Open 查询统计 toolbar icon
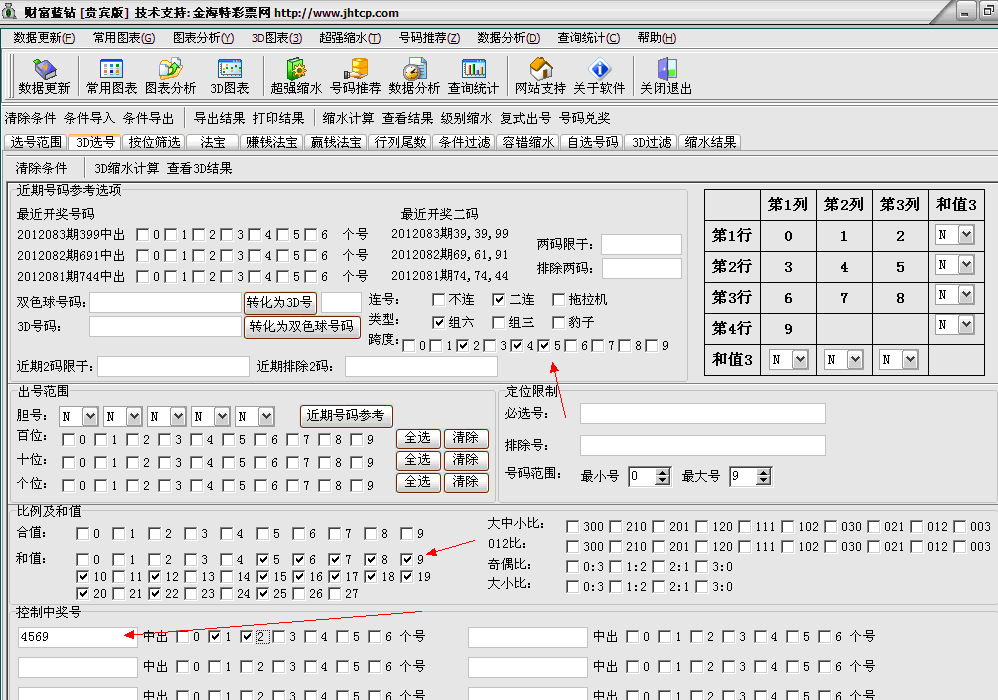Screen dimensions: 998x700 click(x=473, y=76)
